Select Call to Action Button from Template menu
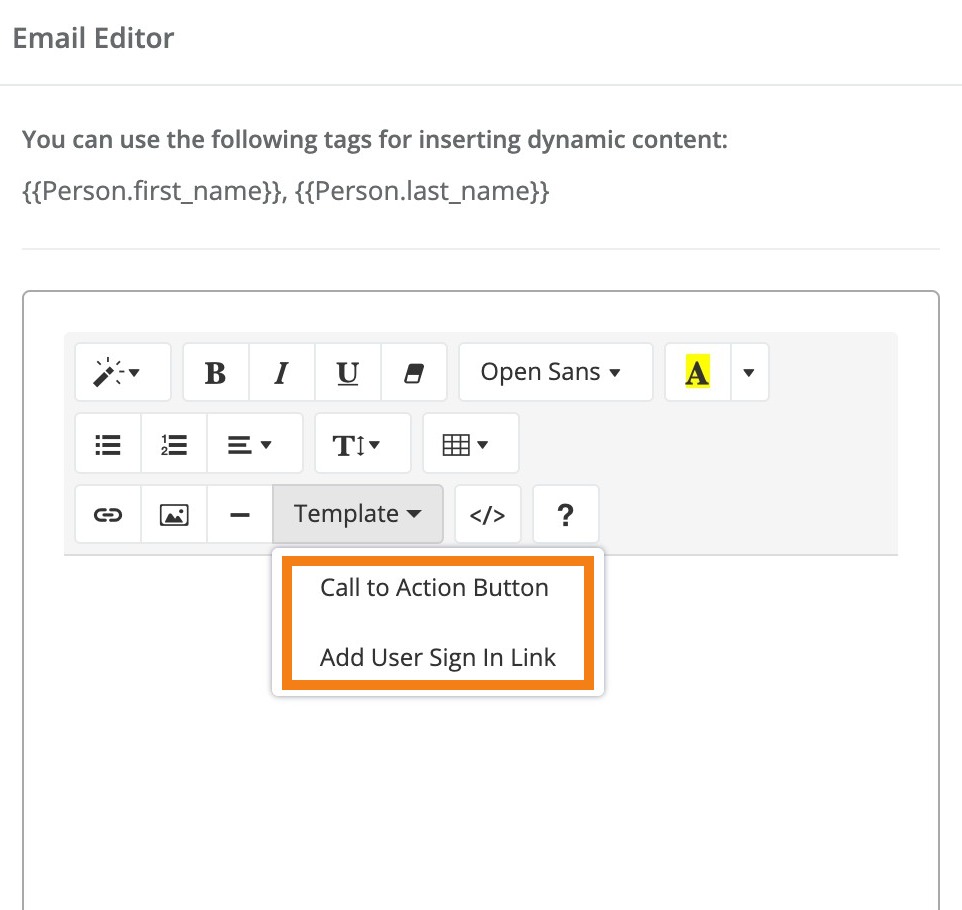The width and height of the screenshot is (962, 910). pos(434,588)
